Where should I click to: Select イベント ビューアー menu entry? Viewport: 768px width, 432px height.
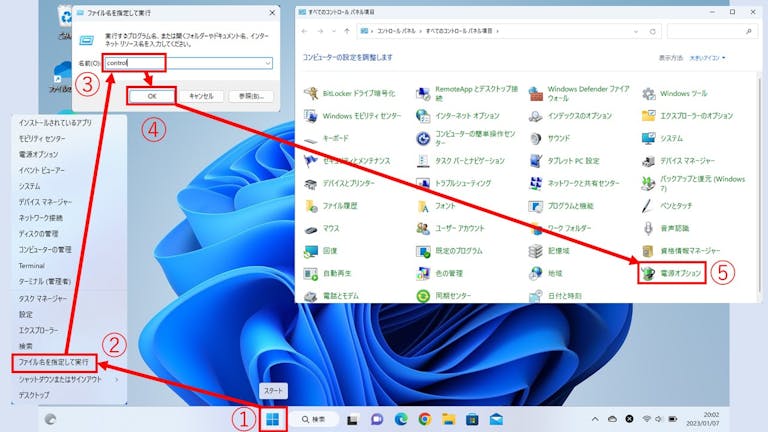41,170
